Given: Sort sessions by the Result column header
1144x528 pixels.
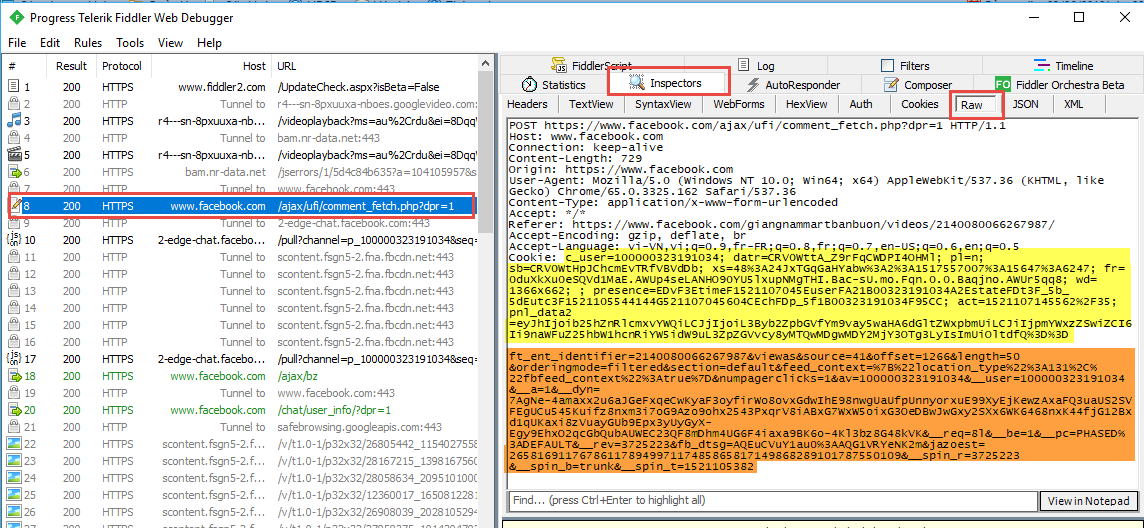Looking at the screenshot, I should tap(71, 66).
